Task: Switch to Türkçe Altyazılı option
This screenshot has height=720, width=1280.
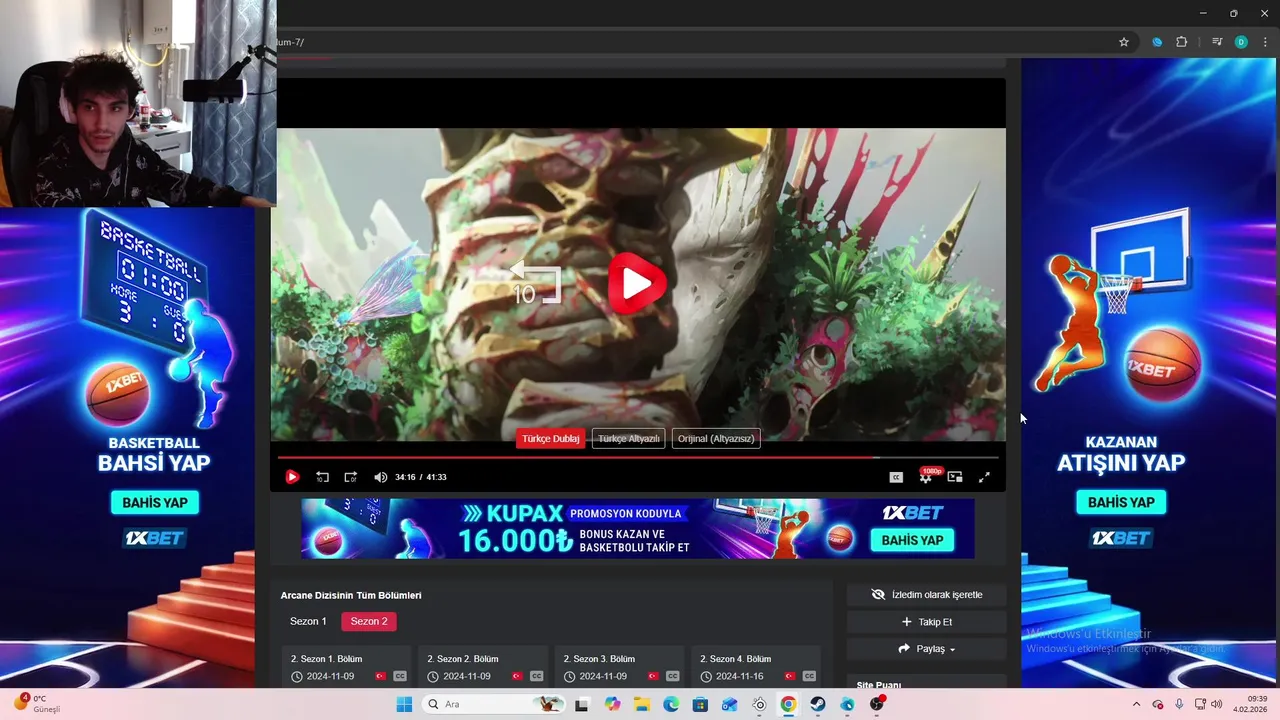Action: [628, 438]
